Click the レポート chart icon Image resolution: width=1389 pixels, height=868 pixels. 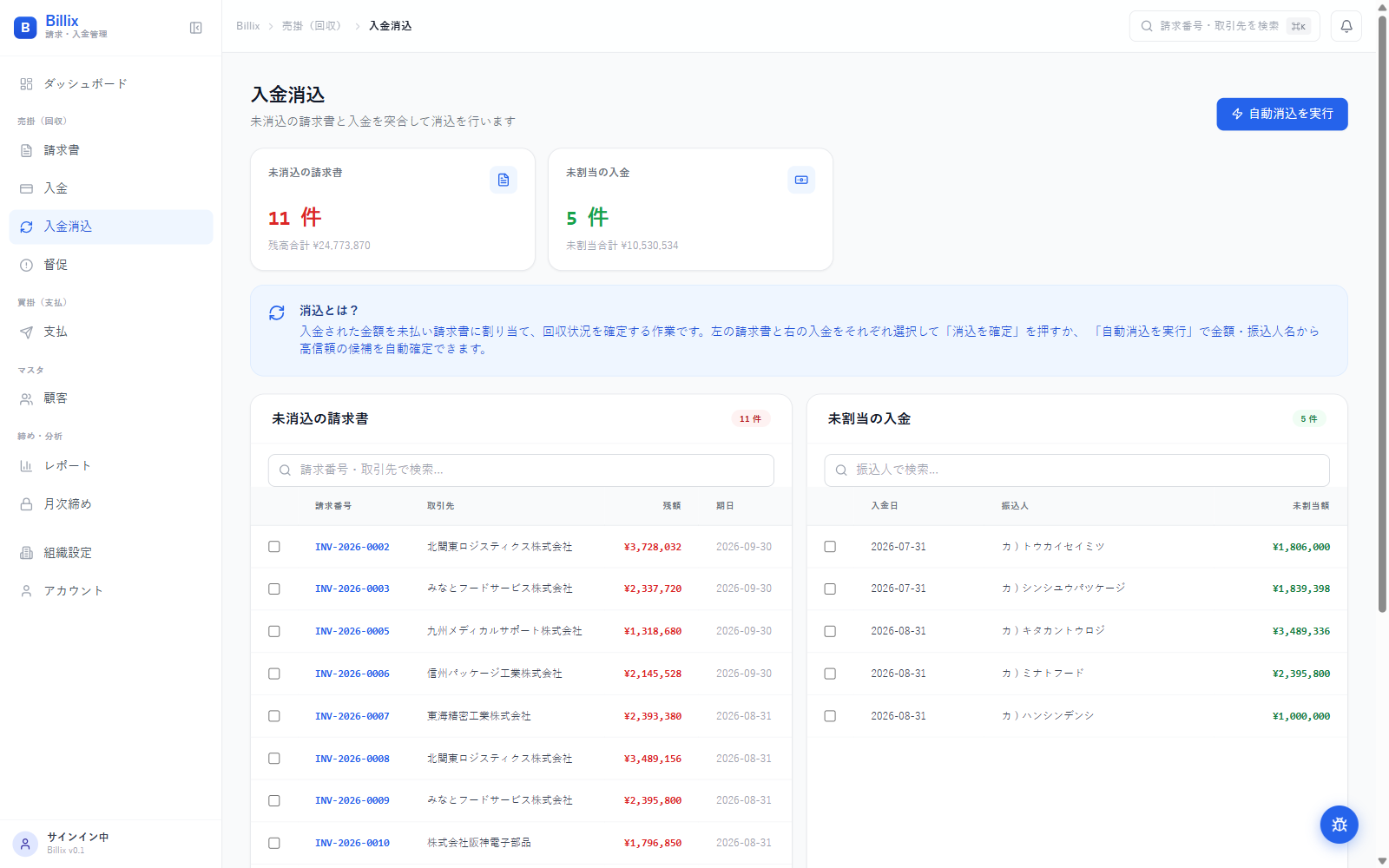pos(26,465)
